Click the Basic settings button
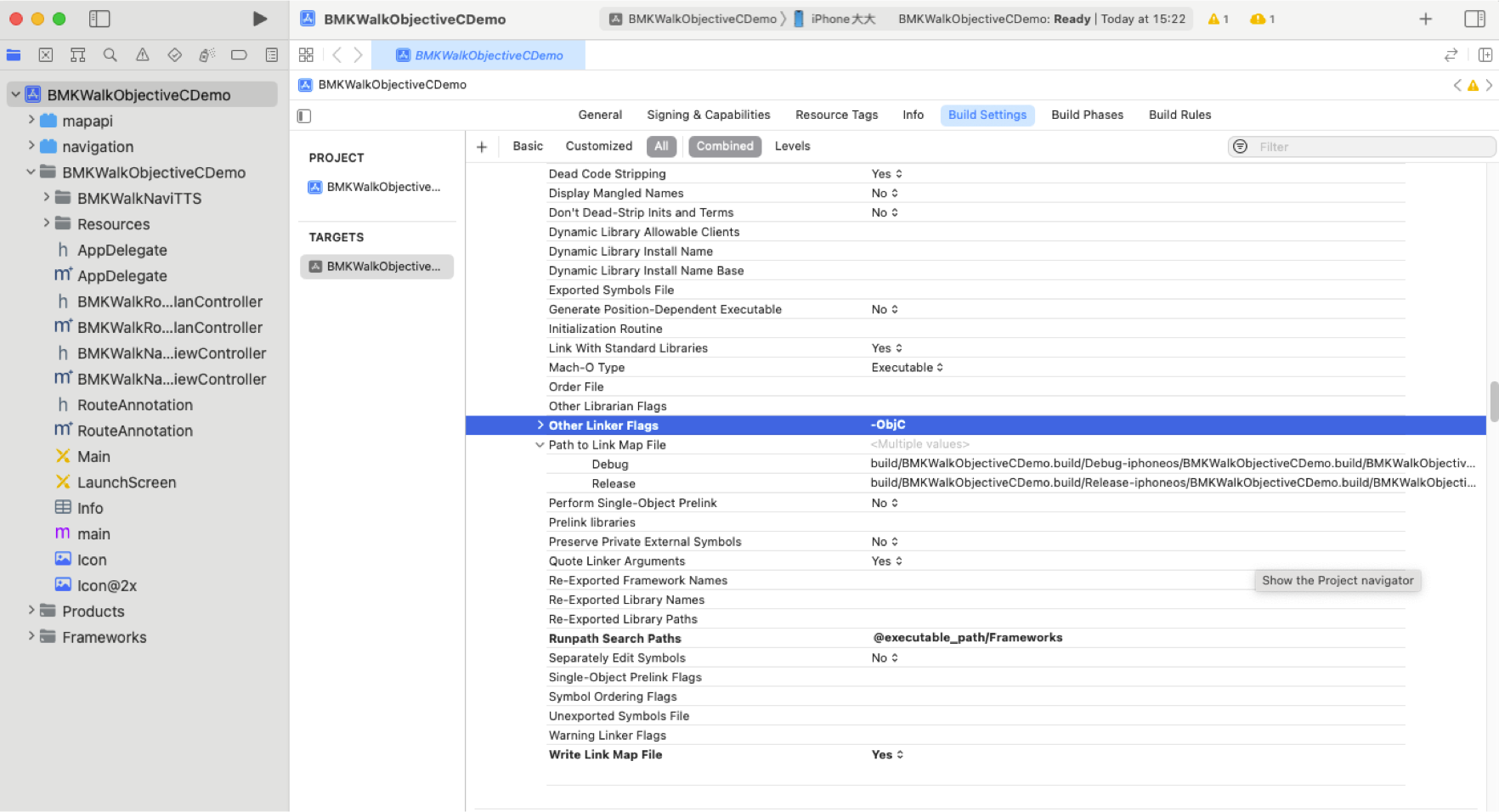 point(527,146)
